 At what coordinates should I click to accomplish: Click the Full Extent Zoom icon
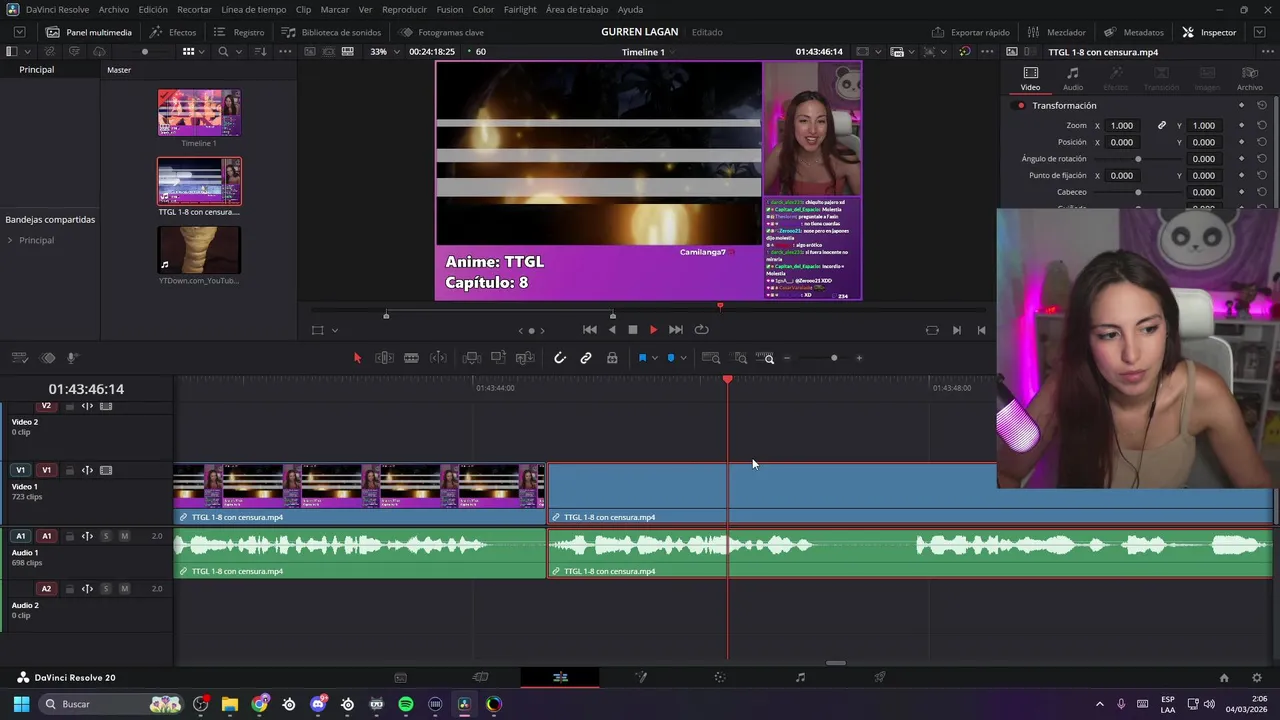pos(711,358)
